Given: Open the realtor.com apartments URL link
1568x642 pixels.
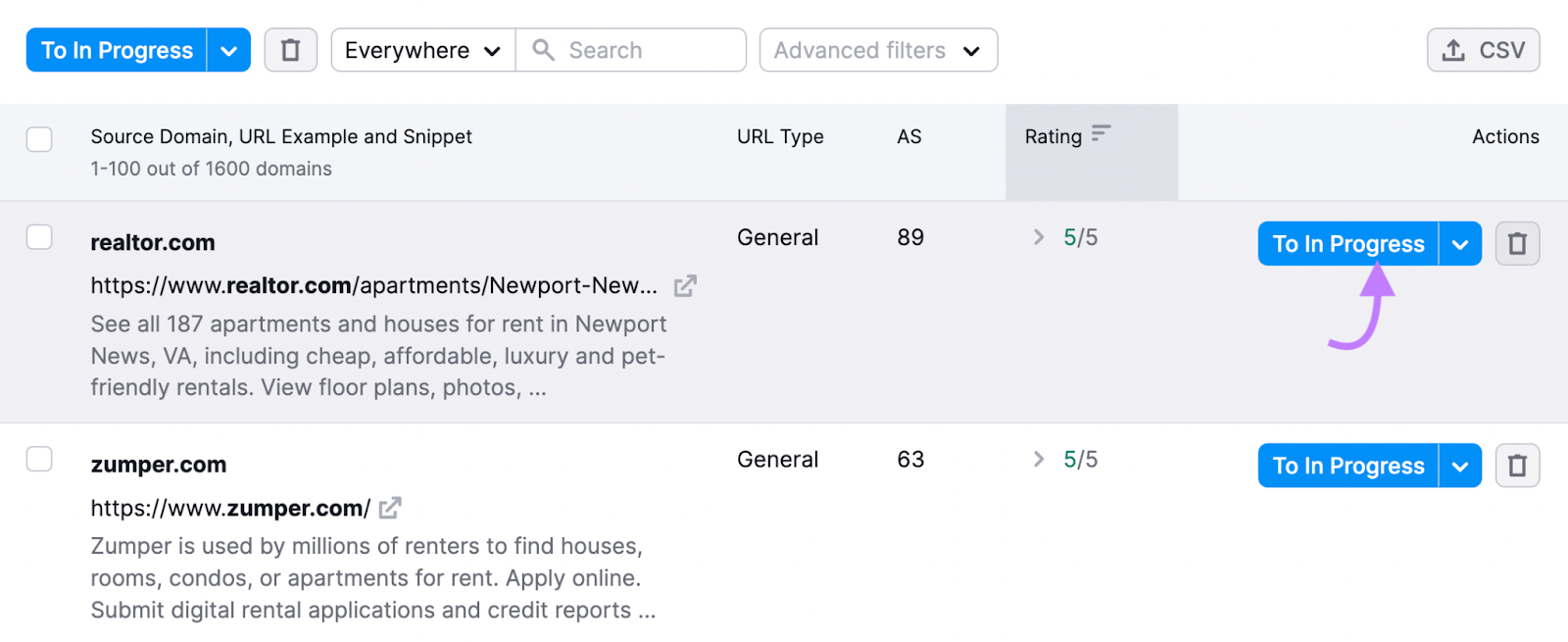Looking at the screenshot, I should click(373, 286).
